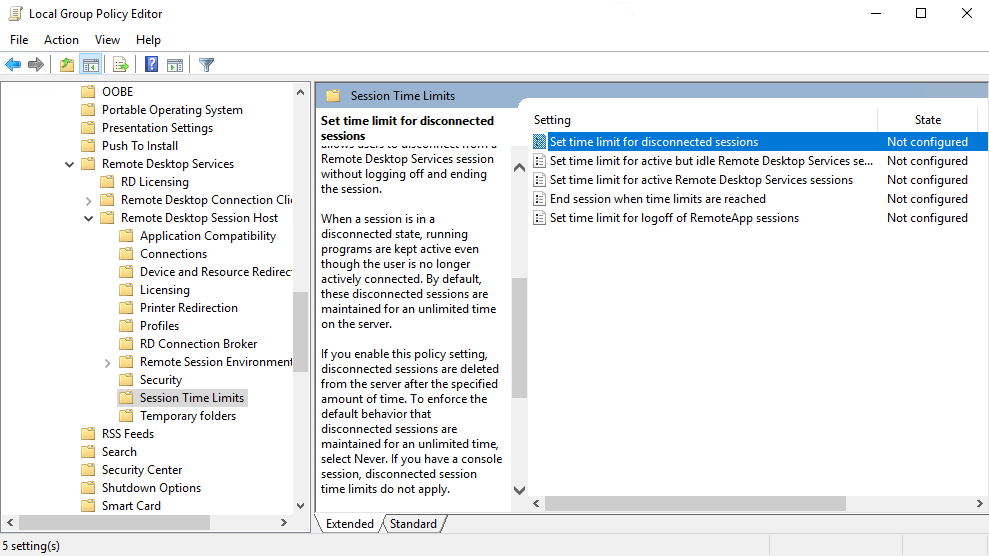Click the Back arrow toolbar icon
The height and width of the screenshot is (556, 989).
point(13,65)
